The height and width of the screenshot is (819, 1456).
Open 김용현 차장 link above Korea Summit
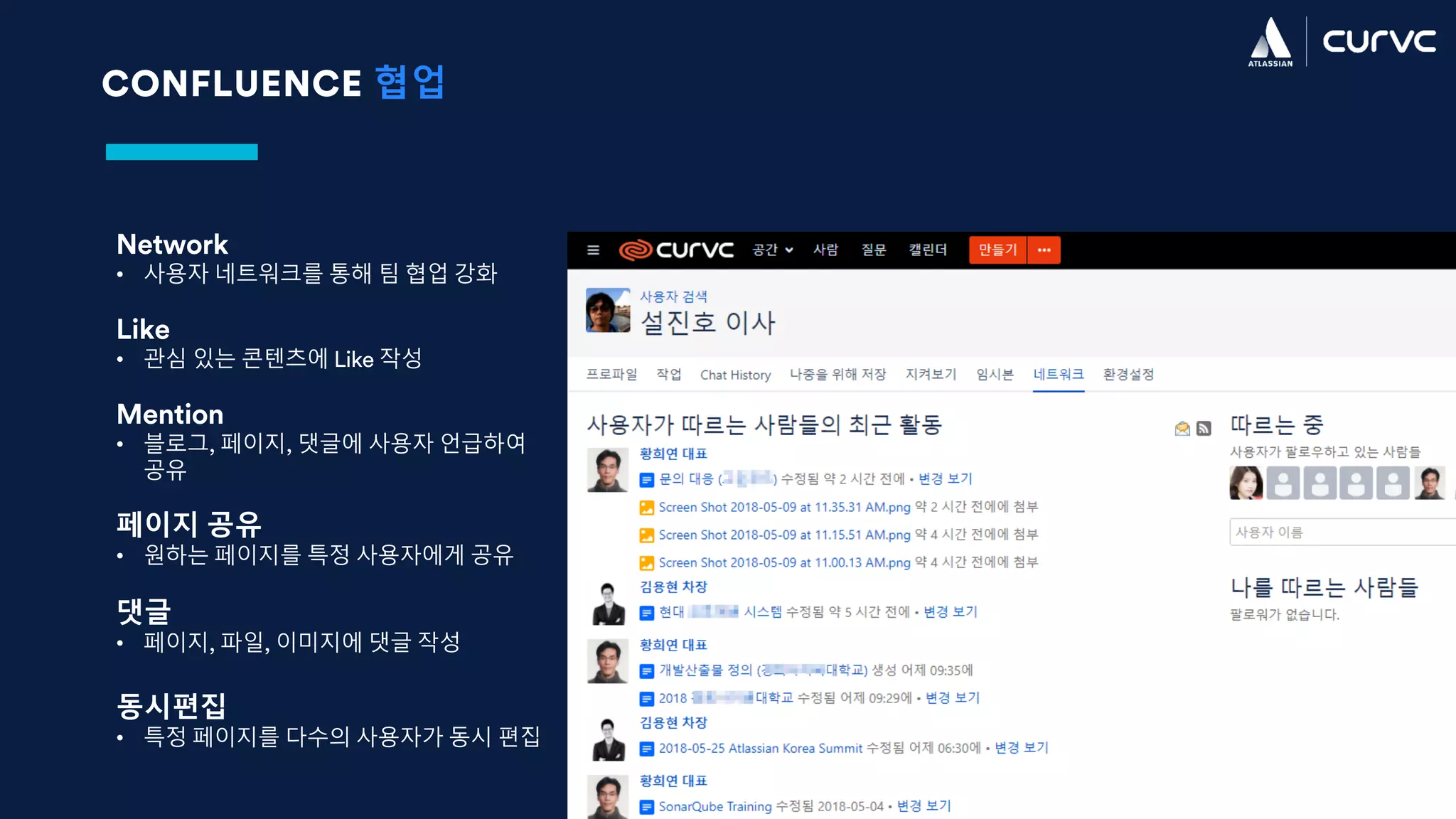pos(673,722)
